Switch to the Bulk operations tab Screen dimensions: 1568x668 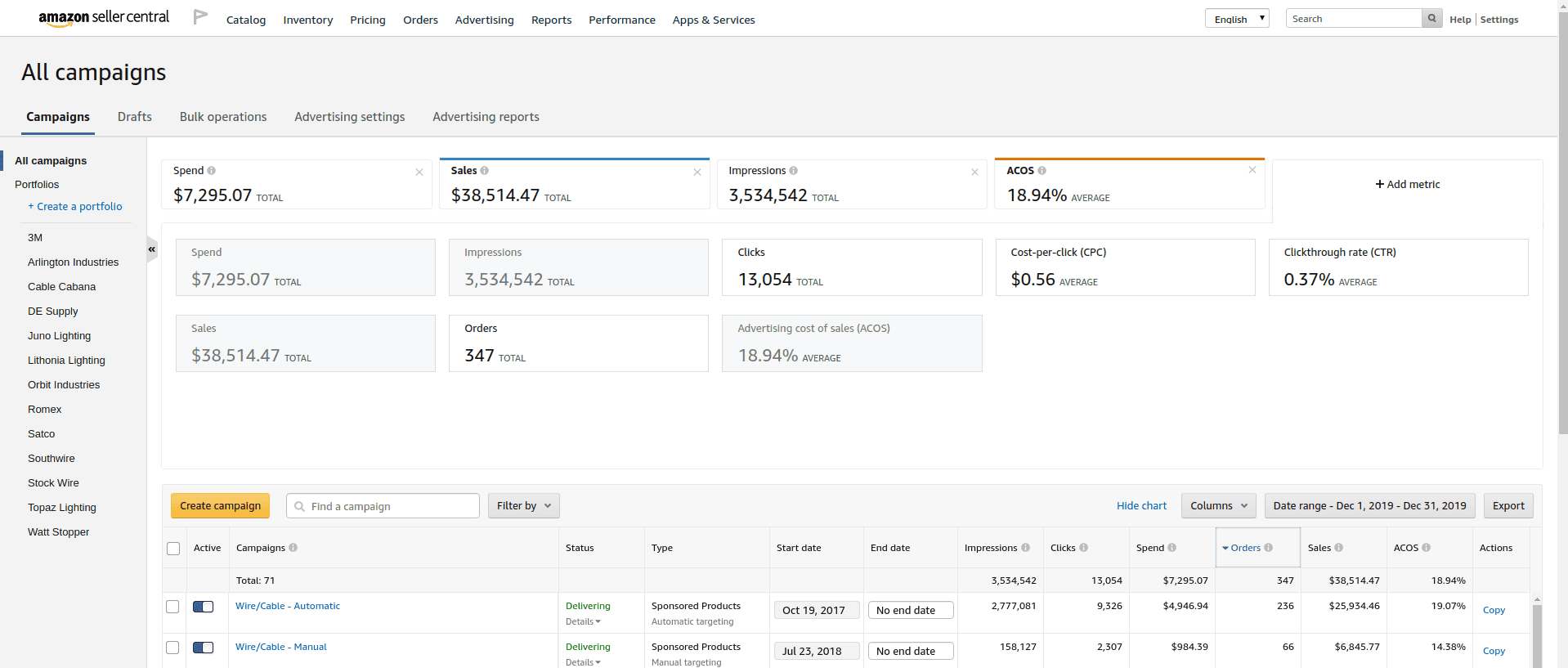[x=223, y=117]
